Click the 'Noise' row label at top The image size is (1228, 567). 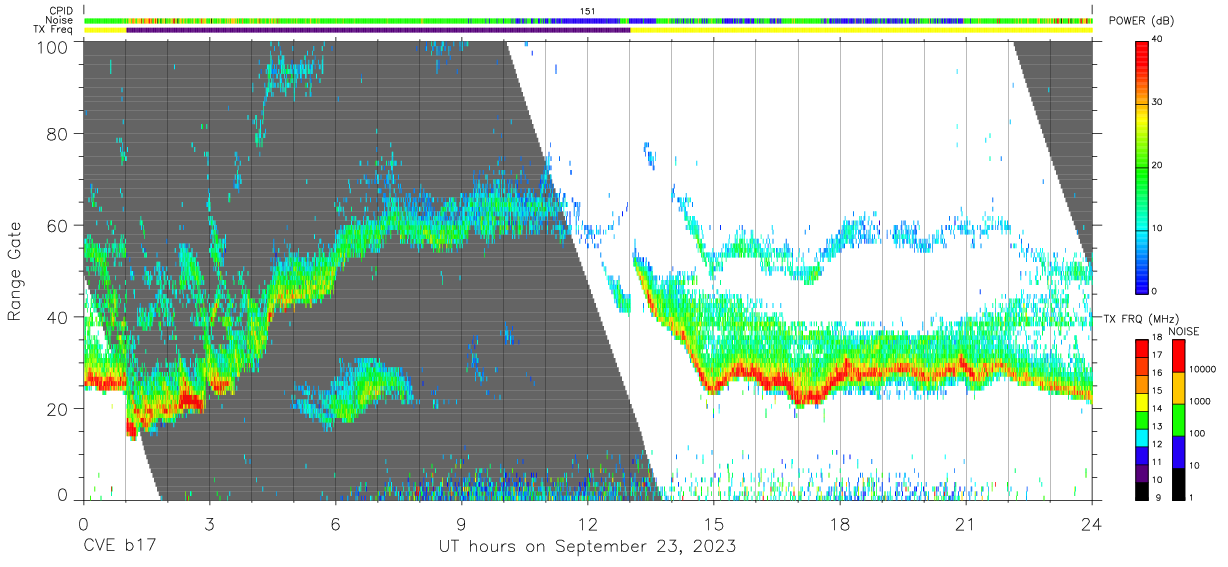click(x=59, y=21)
